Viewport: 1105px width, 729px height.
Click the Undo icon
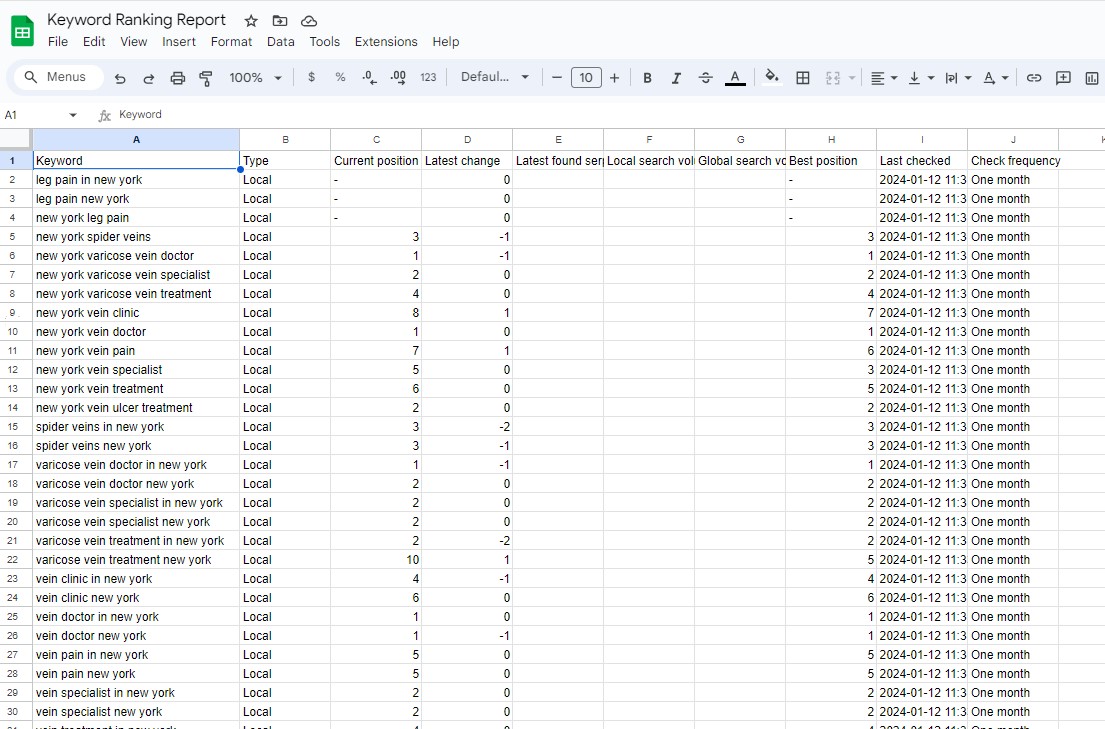[x=118, y=77]
